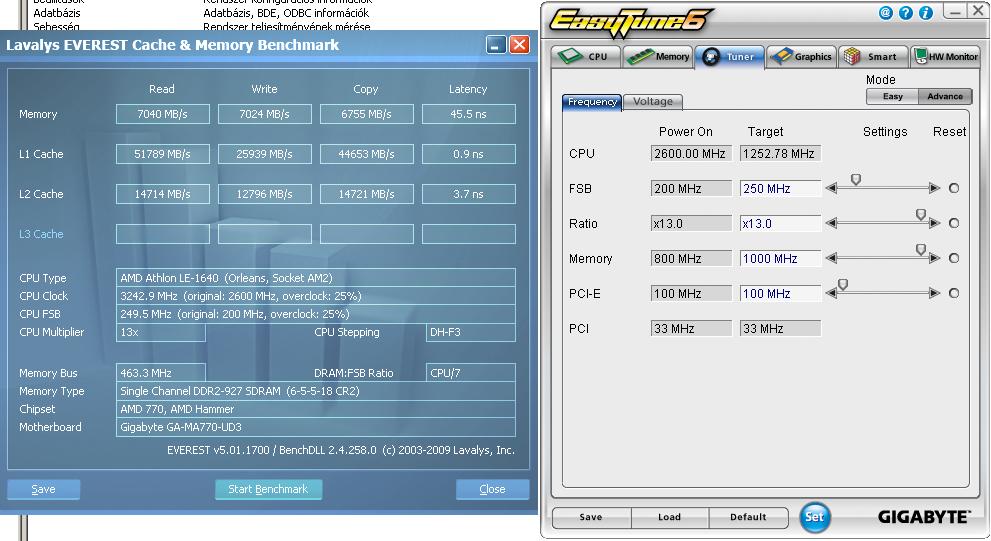Image resolution: width=991 pixels, height=541 pixels.
Task: Click the FSB slider handle
Action: coord(856,180)
